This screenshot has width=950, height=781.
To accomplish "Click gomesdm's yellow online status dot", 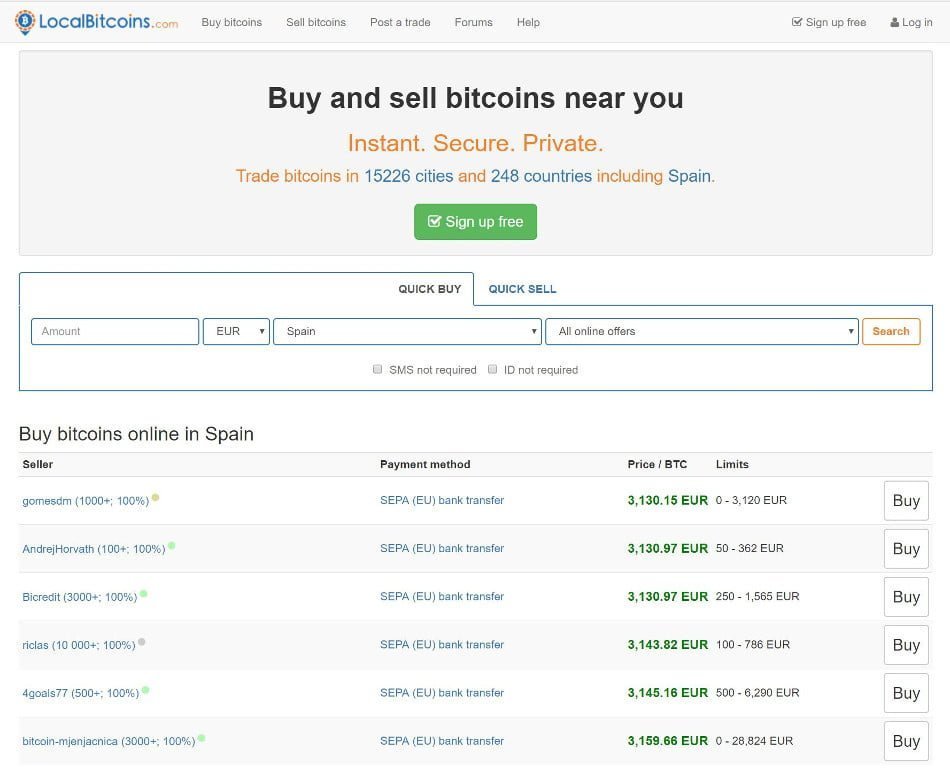I will click(x=156, y=497).
